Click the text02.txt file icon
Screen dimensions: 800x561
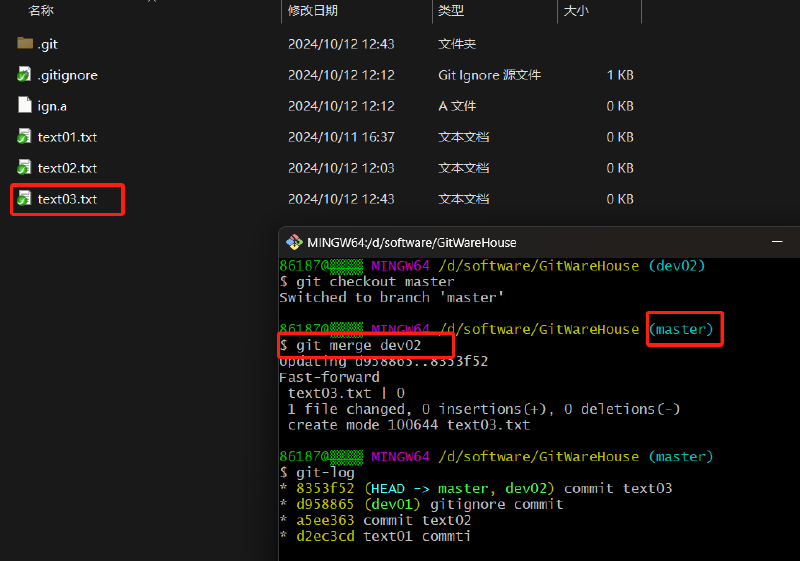coord(24,167)
